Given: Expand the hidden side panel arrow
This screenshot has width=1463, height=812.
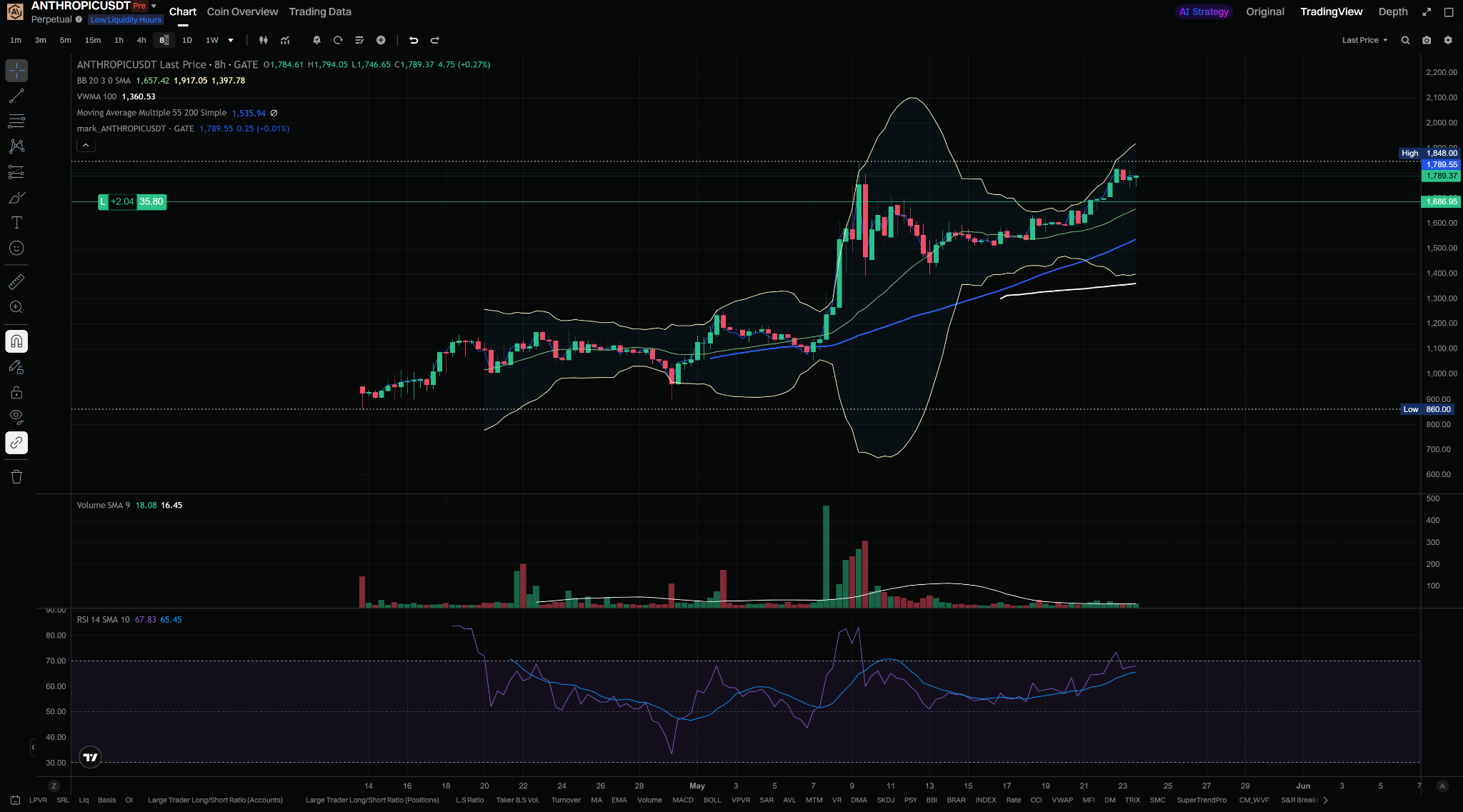Looking at the screenshot, I should 33,748.
